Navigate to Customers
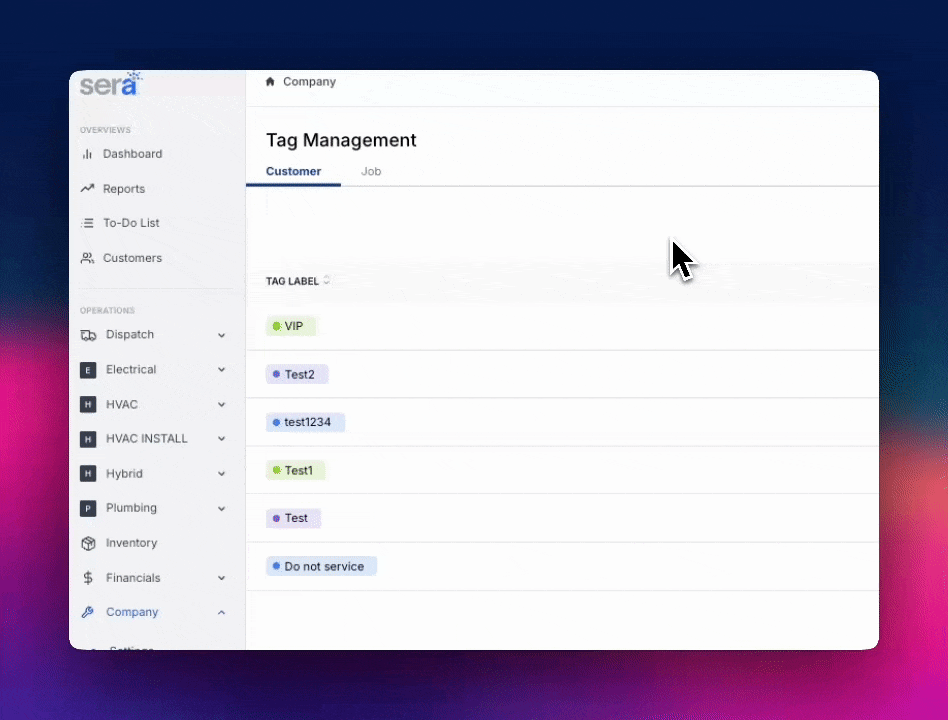The width and height of the screenshot is (948, 720). [132, 258]
